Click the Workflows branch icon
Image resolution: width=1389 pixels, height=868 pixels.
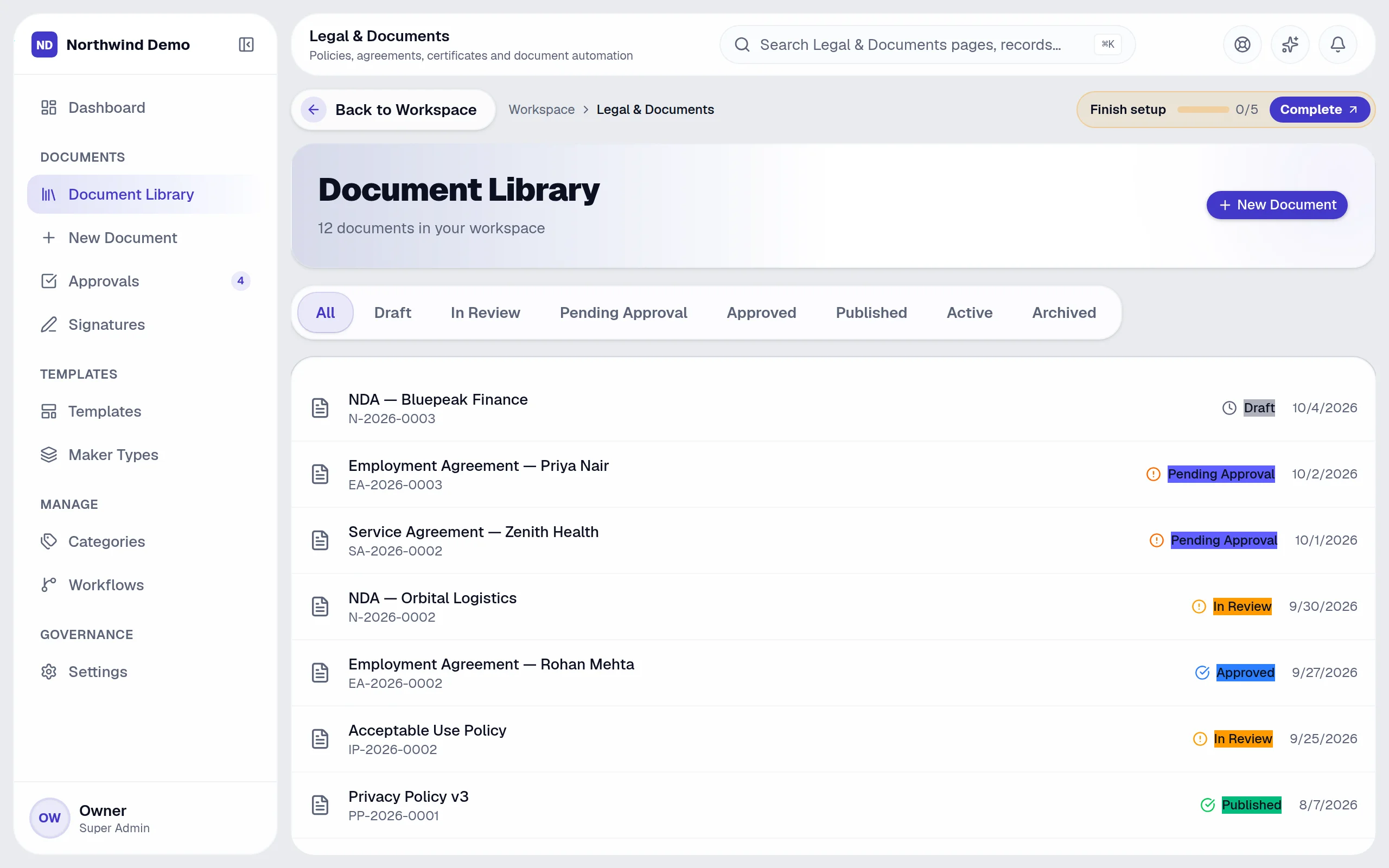[x=49, y=585]
